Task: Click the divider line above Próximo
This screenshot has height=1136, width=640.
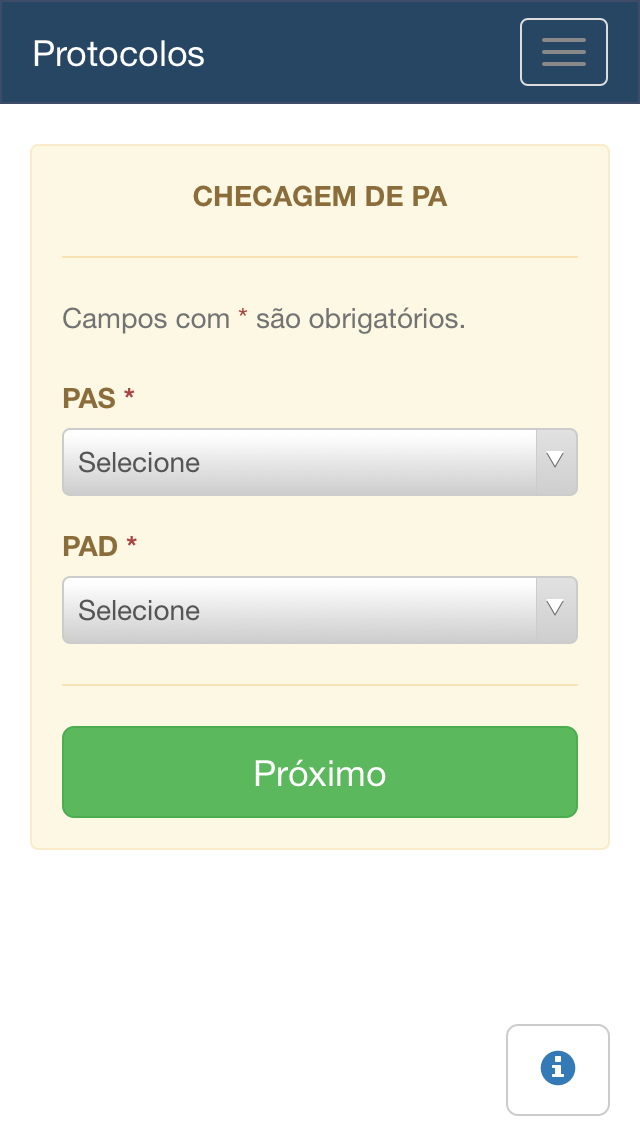Action: point(320,685)
